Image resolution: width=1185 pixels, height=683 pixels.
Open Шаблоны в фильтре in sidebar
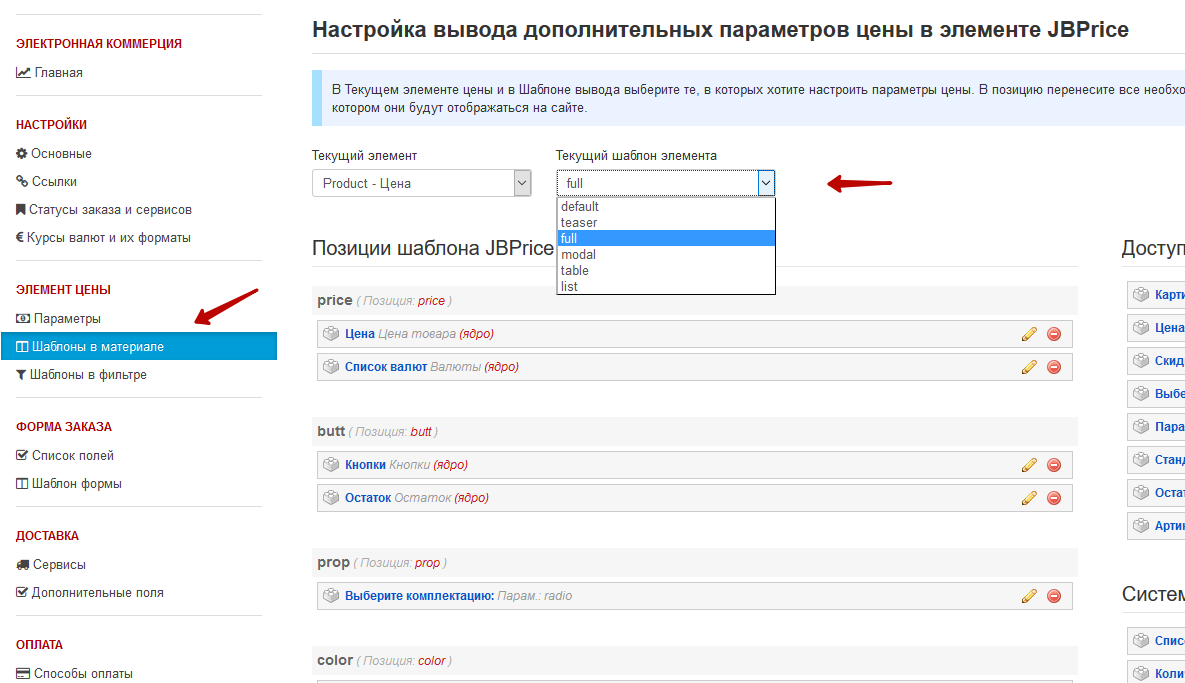pyautogui.click(x=88, y=375)
